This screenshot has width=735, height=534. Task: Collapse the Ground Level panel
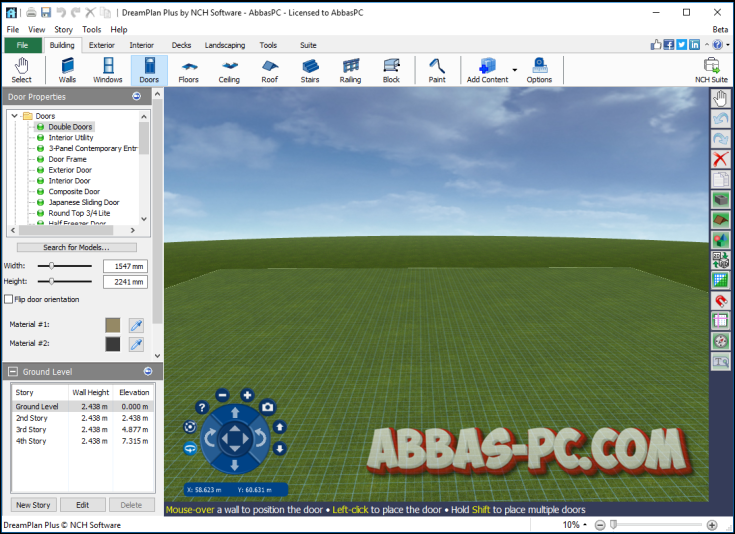point(147,371)
